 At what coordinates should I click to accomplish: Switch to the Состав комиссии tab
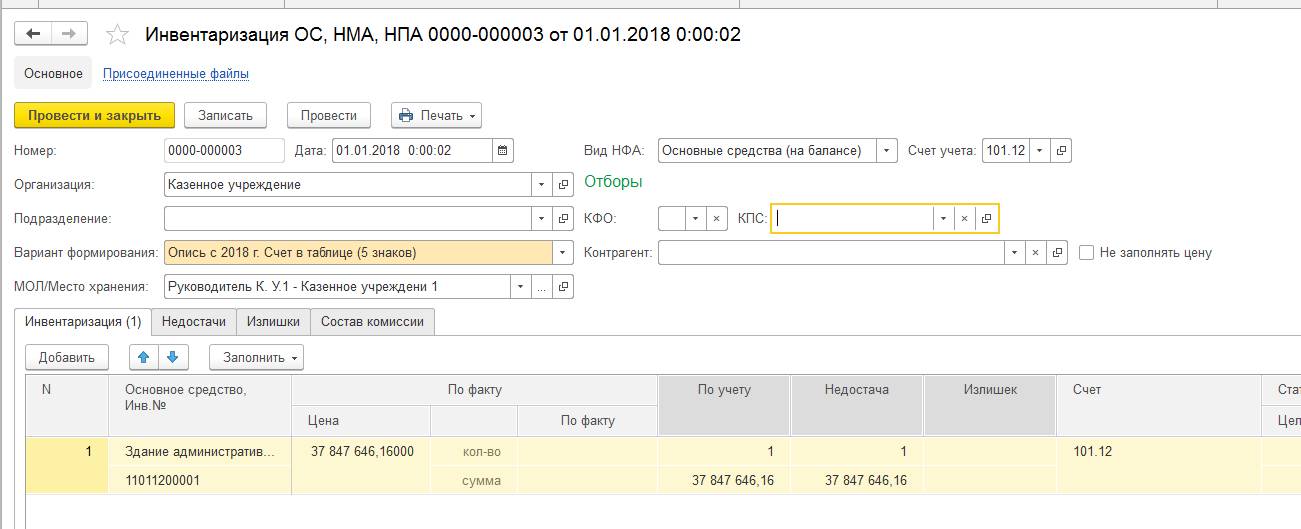[x=372, y=322]
